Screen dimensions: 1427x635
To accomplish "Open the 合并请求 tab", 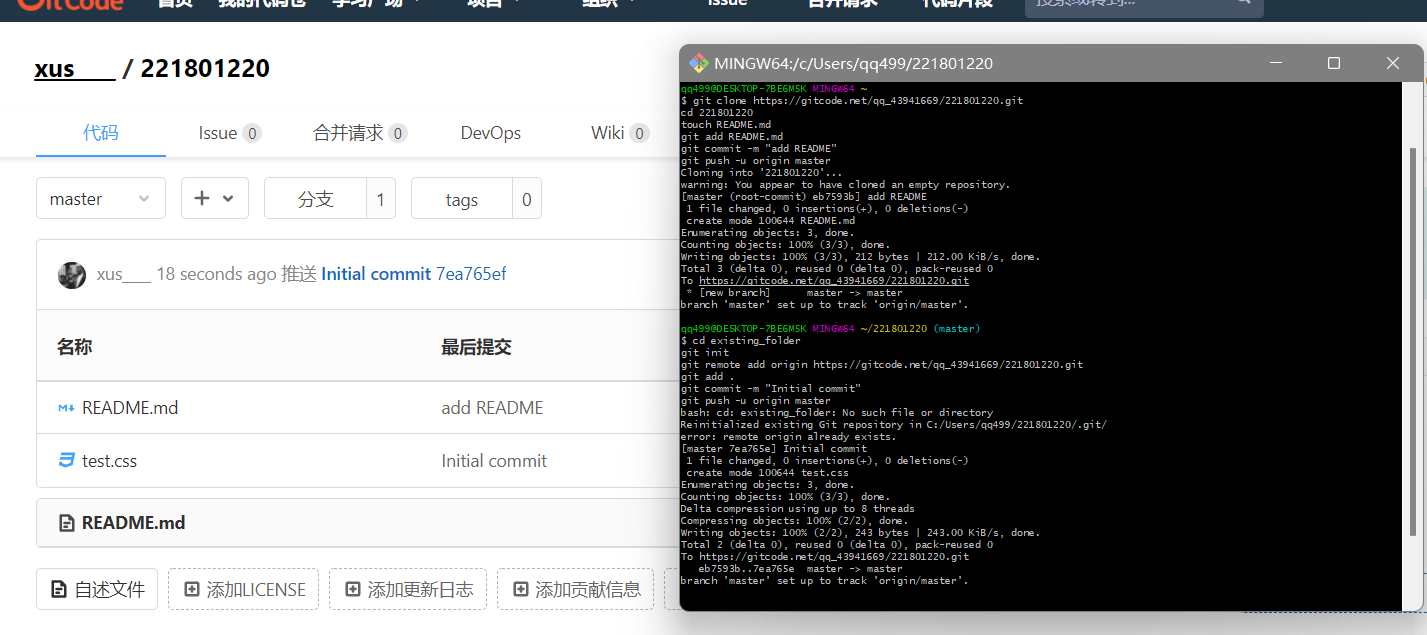I will (x=358, y=133).
